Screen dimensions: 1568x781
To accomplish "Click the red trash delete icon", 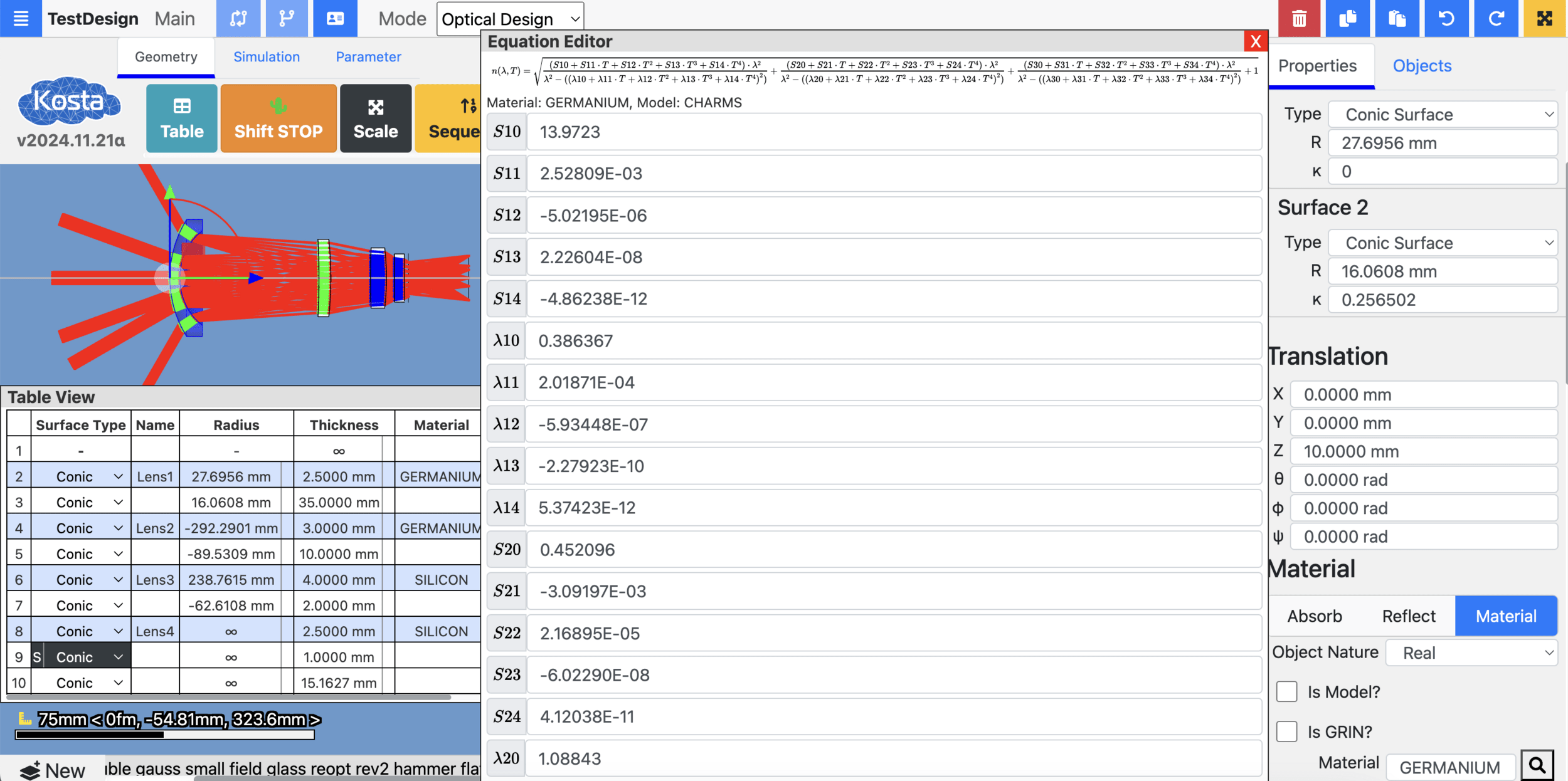I will pyautogui.click(x=1299, y=18).
